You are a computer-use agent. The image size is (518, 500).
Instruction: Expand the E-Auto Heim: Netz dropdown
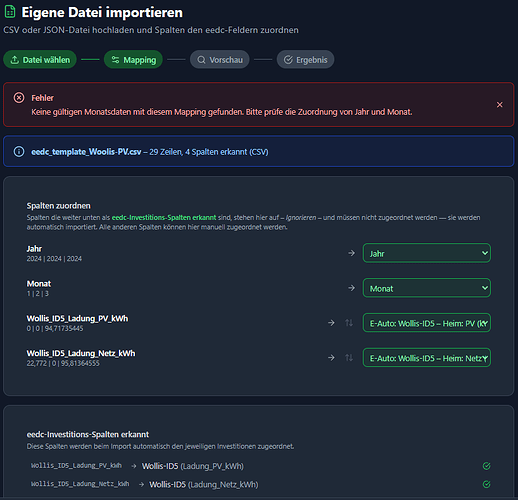coord(427,358)
